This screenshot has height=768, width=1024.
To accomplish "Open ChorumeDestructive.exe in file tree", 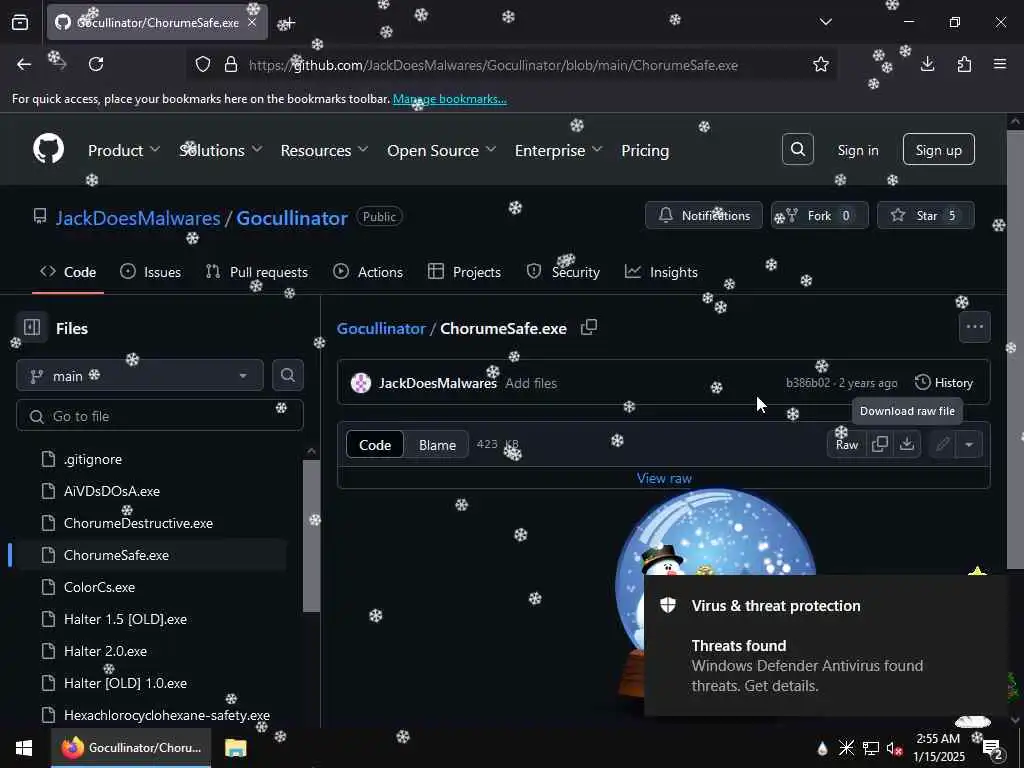I will pyautogui.click(x=138, y=522).
